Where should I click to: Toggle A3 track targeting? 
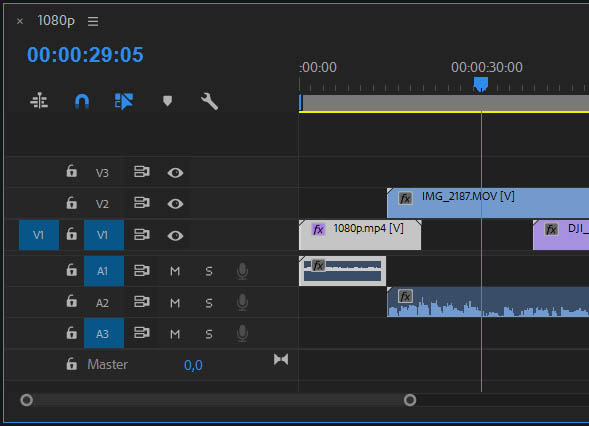point(104,333)
